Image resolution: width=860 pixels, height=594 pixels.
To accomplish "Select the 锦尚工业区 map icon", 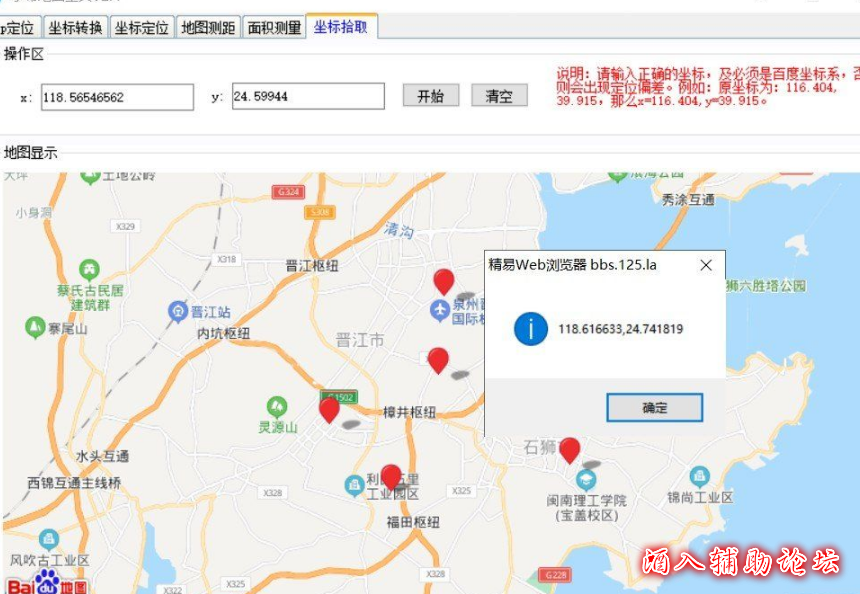I will 700,477.
